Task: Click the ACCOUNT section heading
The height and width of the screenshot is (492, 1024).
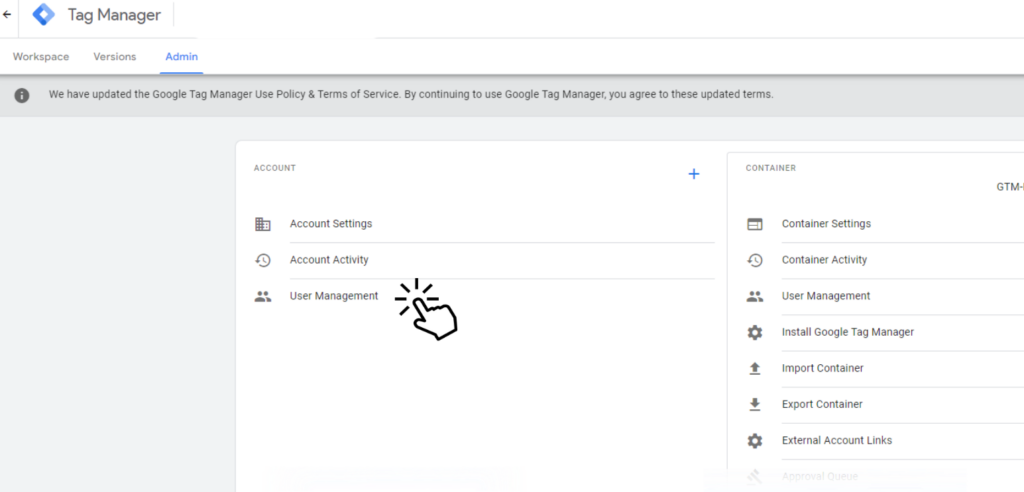Action: pyautogui.click(x=275, y=169)
